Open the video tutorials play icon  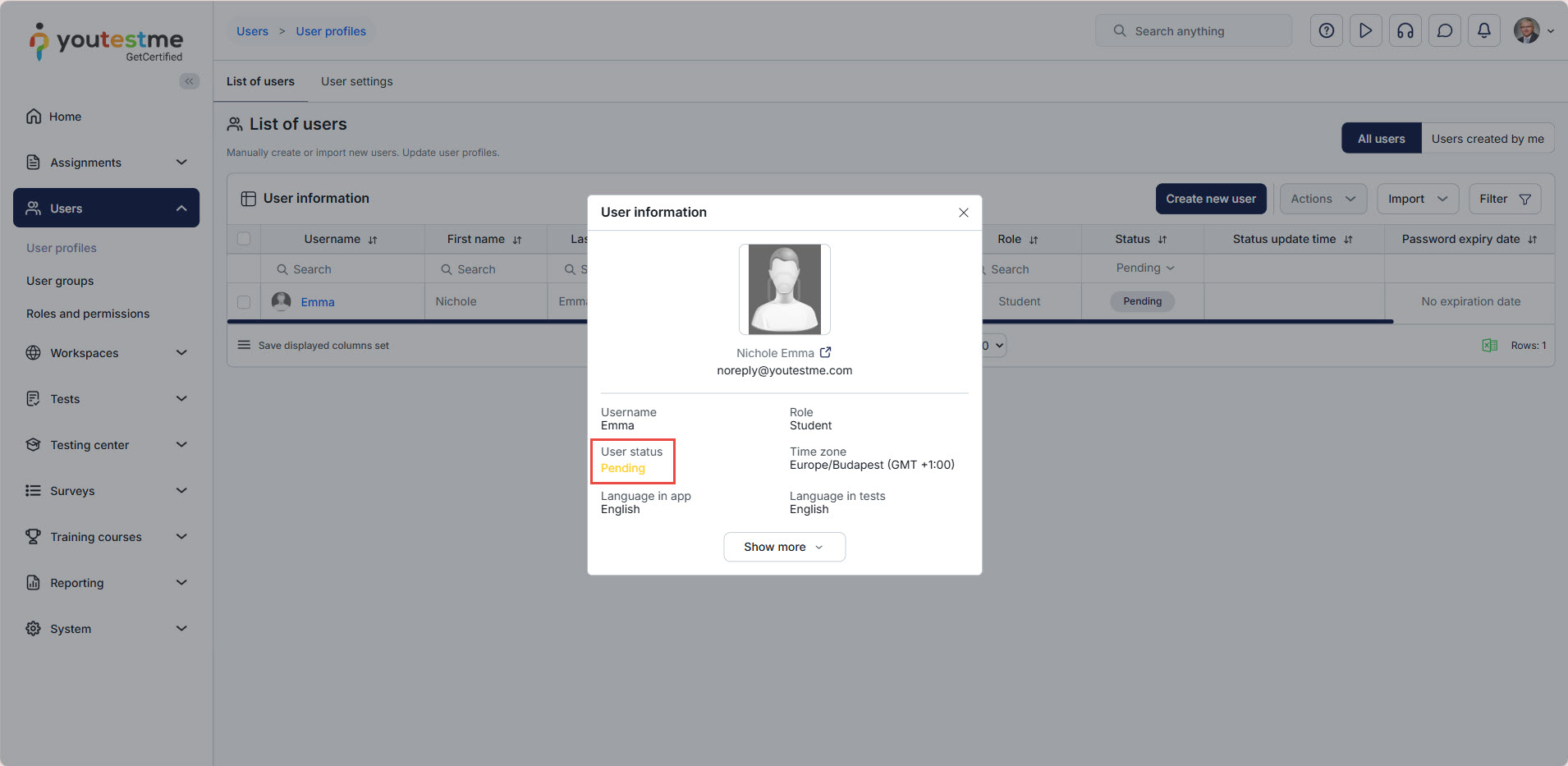coord(1365,31)
